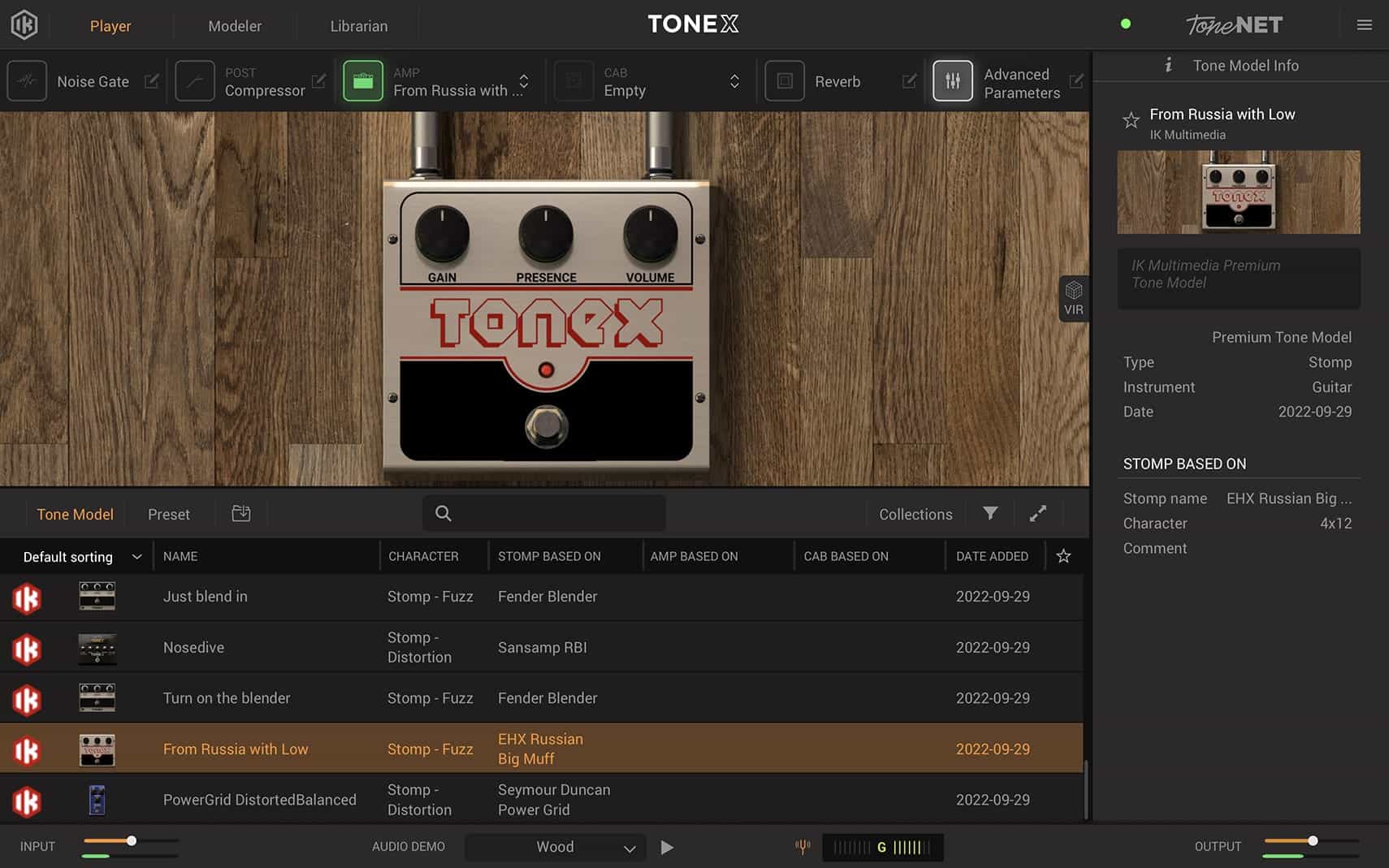Toggle the CAB module button
This screenshot has width=1389, height=868.
[573, 81]
